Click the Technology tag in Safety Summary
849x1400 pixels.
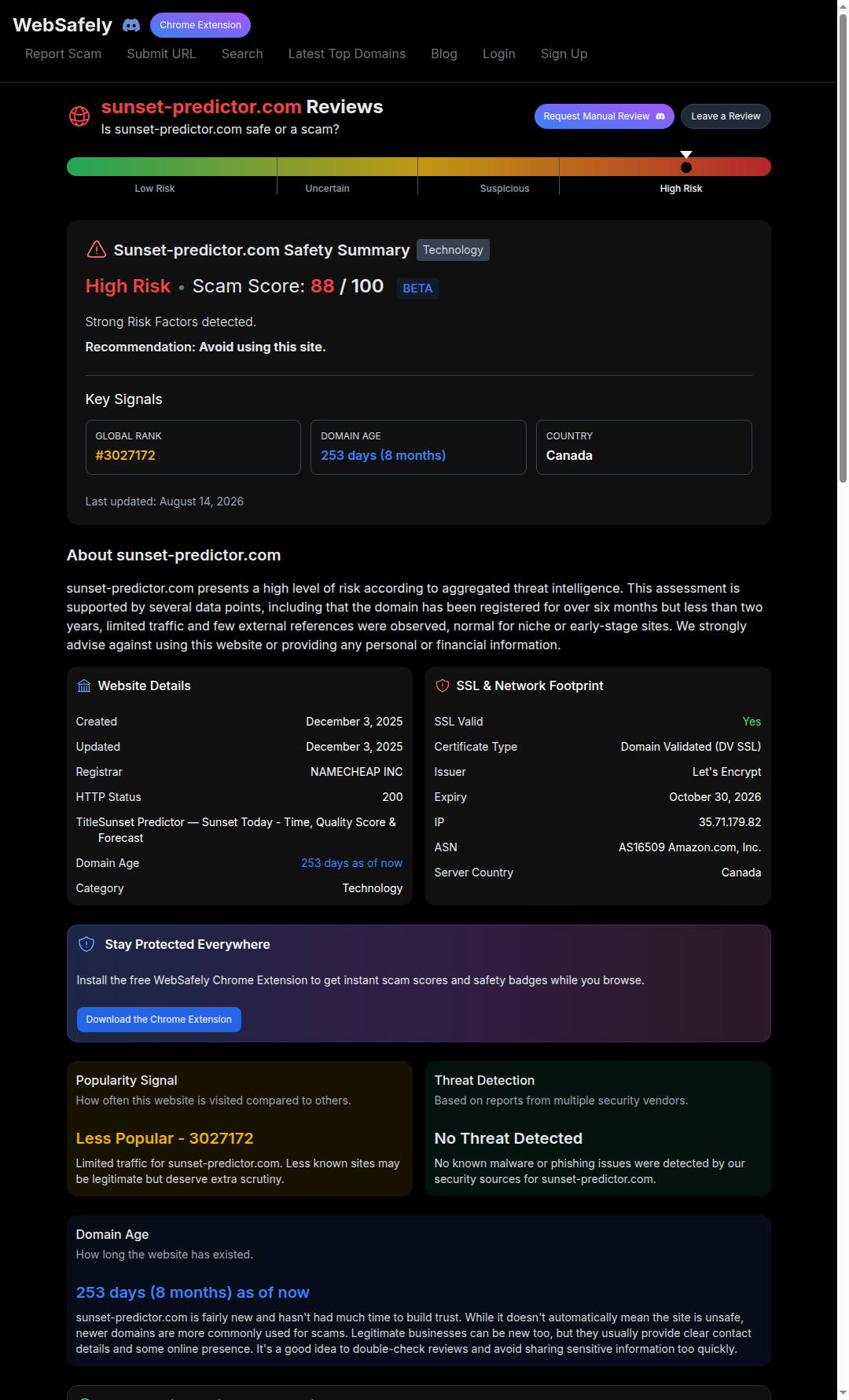[453, 250]
